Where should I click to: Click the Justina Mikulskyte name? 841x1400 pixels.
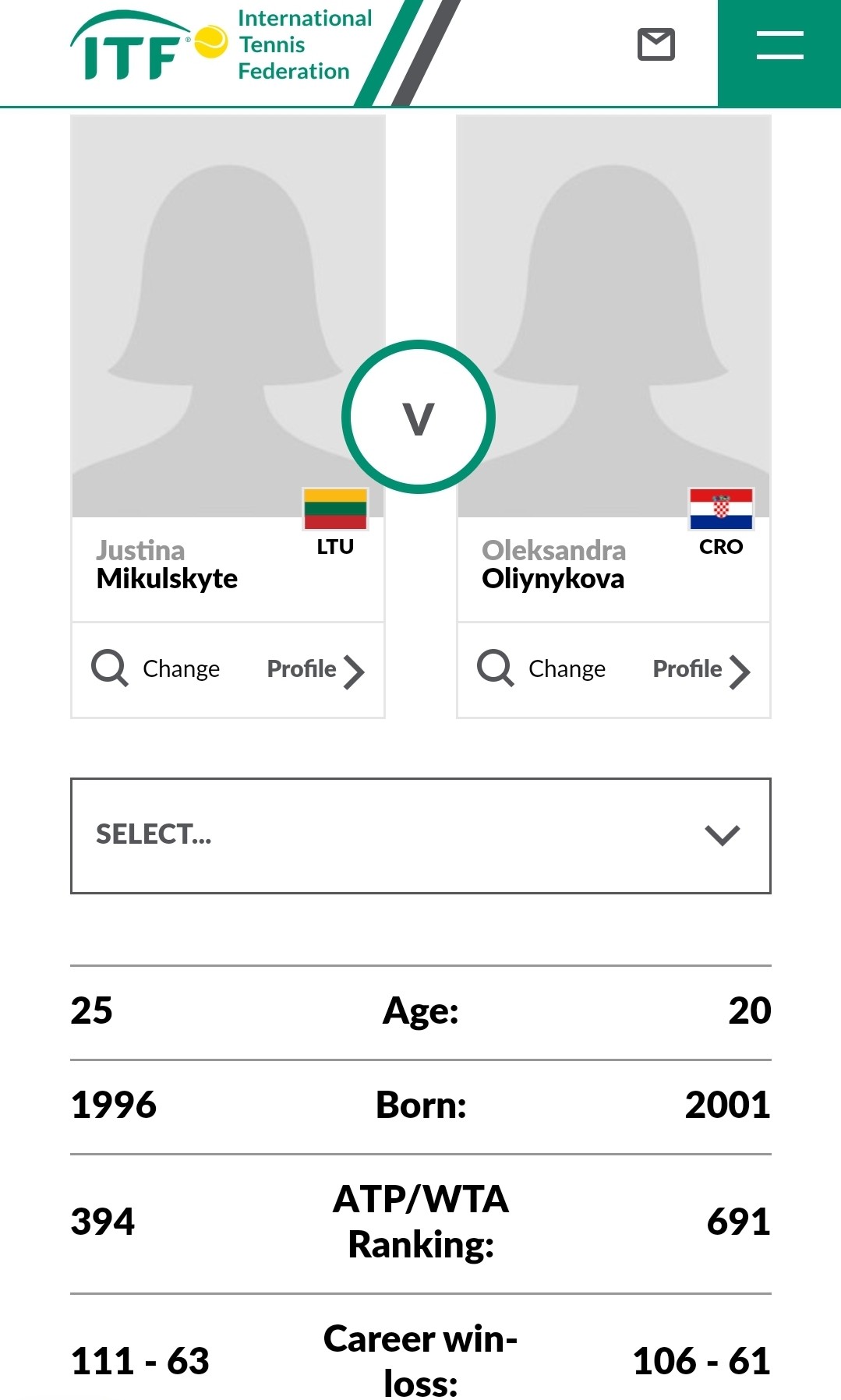pos(167,565)
